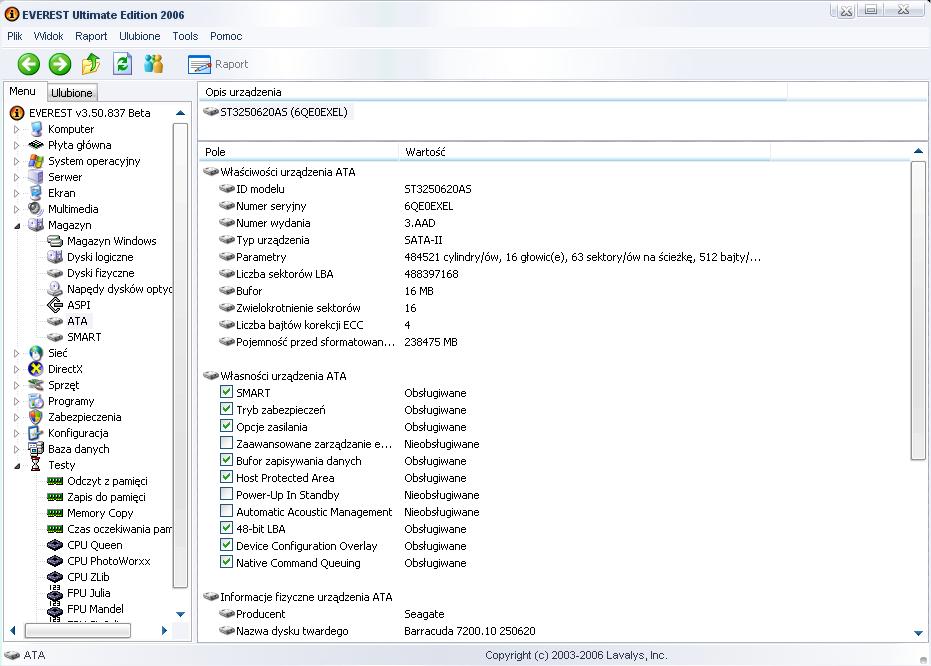Viewport: 931px width, 666px height.
Task: Select the System operacyjny Windows icon
Action: [36, 161]
